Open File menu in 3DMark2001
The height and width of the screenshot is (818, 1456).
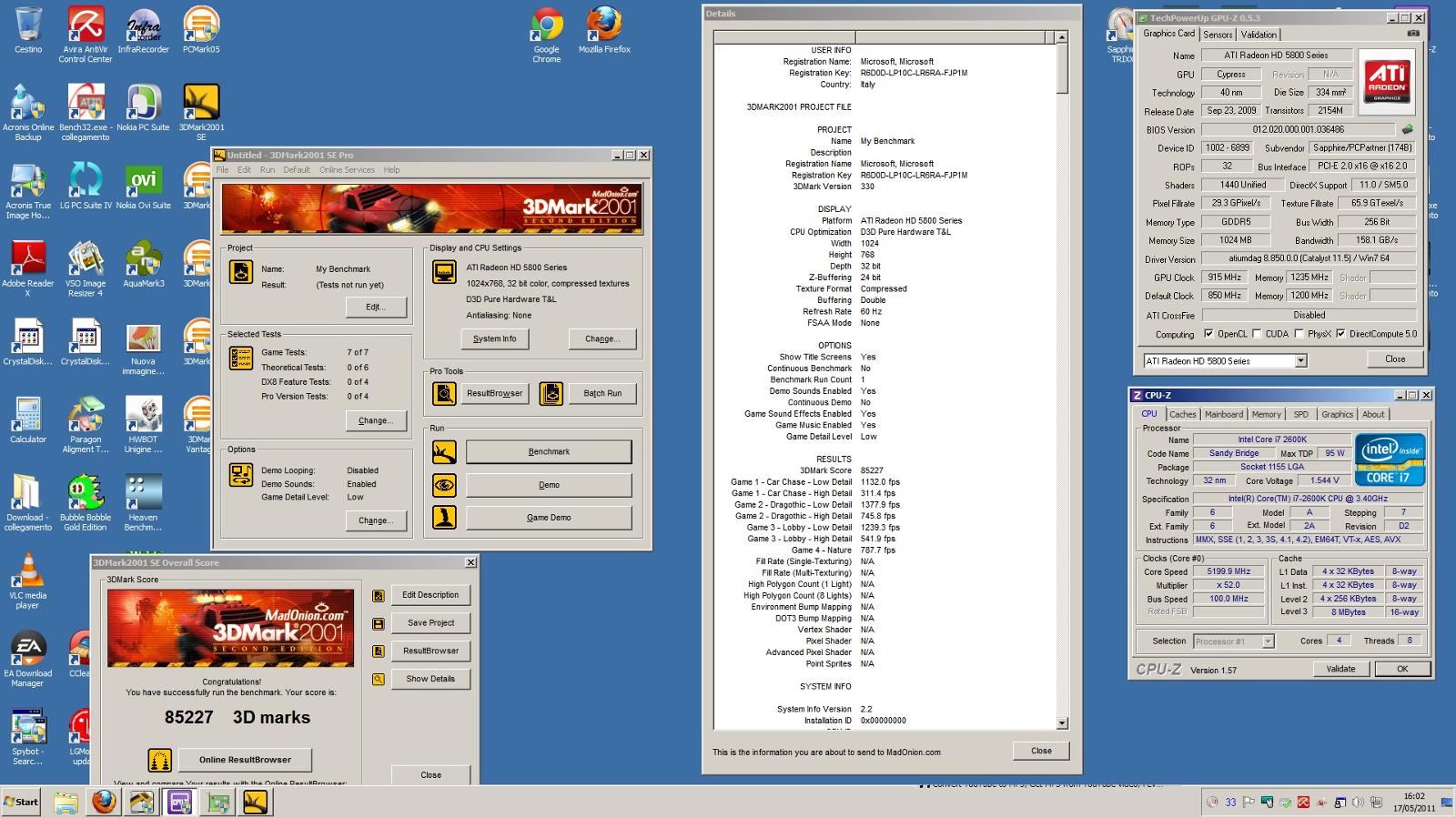click(x=222, y=170)
